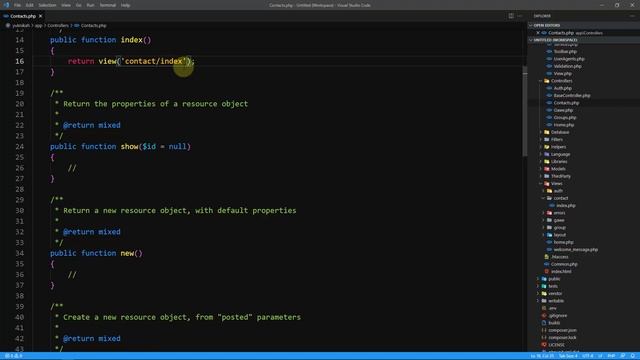Change language mode via PHP status item
640x360 pixels.
[x=611, y=356]
